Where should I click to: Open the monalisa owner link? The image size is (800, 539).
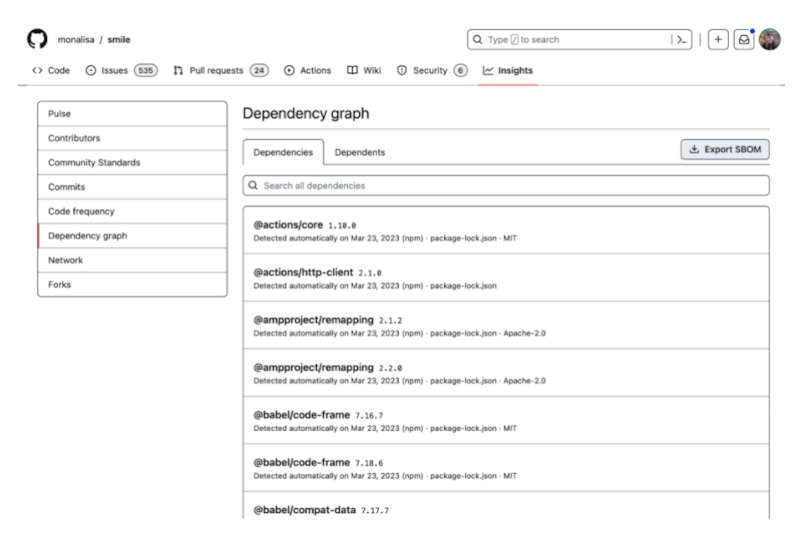(76, 39)
